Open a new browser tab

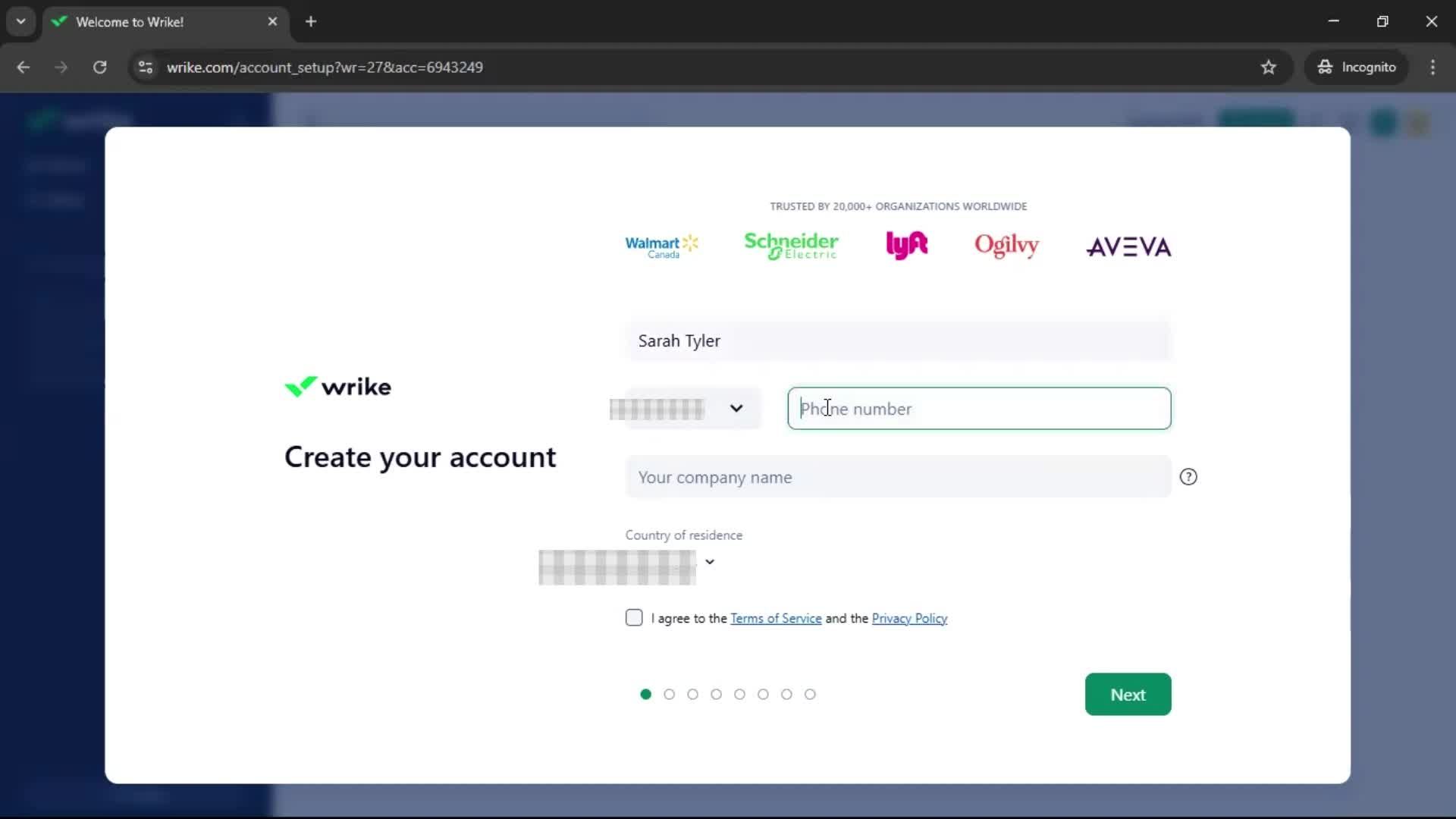tap(311, 22)
